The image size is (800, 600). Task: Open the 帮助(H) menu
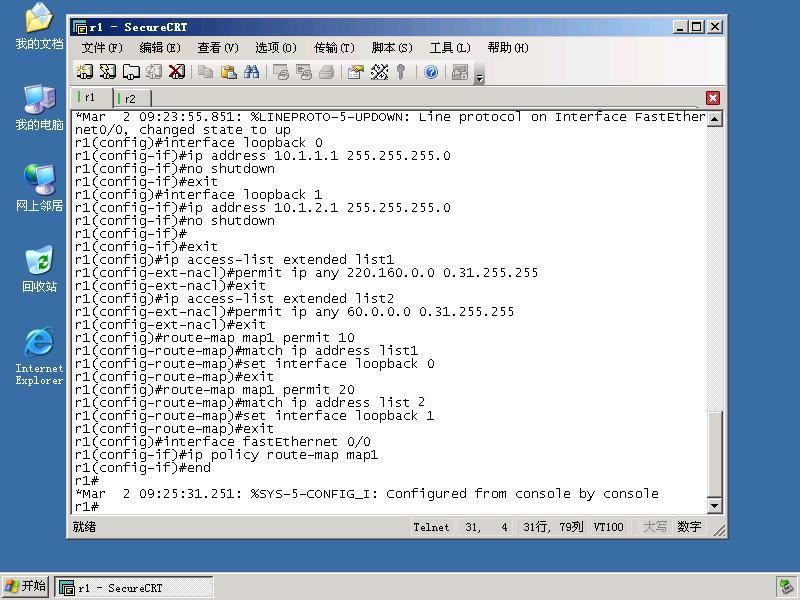pyautogui.click(x=508, y=48)
